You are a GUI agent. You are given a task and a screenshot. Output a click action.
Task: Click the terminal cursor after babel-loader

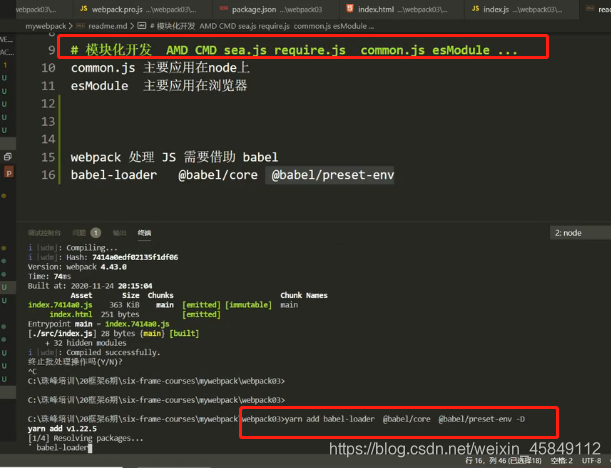tap(90, 448)
